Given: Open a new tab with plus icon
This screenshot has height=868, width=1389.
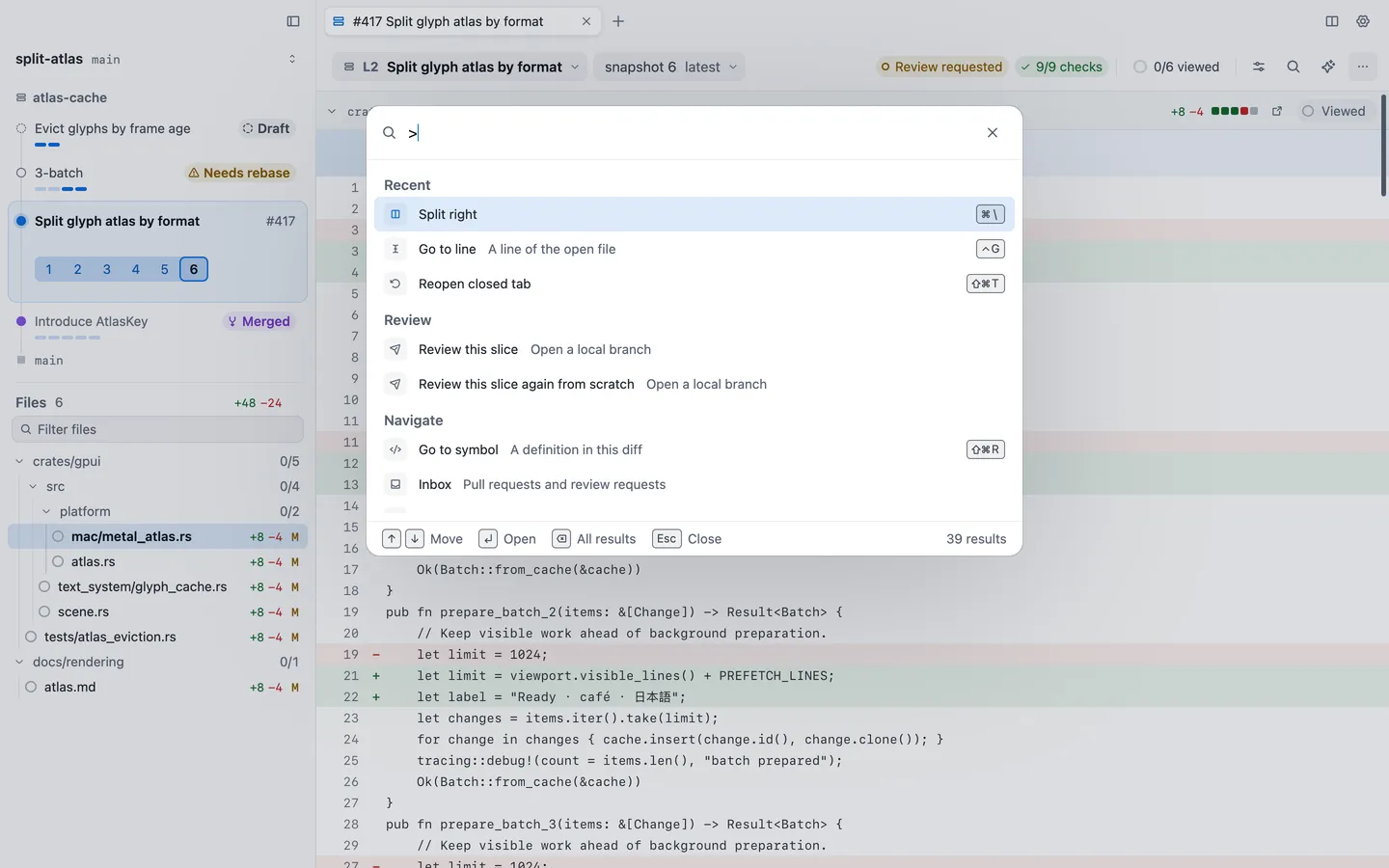Looking at the screenshot, I should [618, 21].
